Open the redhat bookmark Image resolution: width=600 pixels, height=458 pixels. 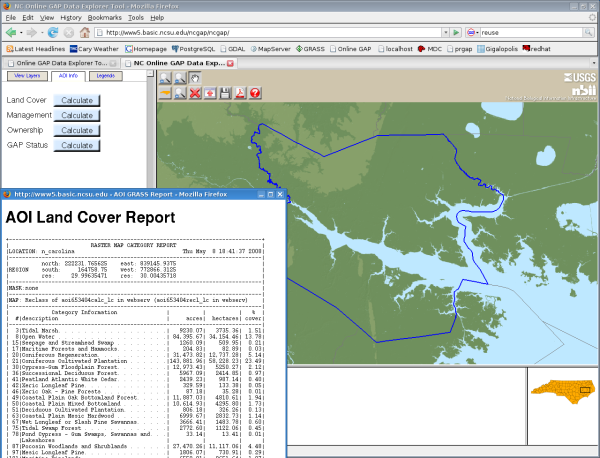point(536,49)
